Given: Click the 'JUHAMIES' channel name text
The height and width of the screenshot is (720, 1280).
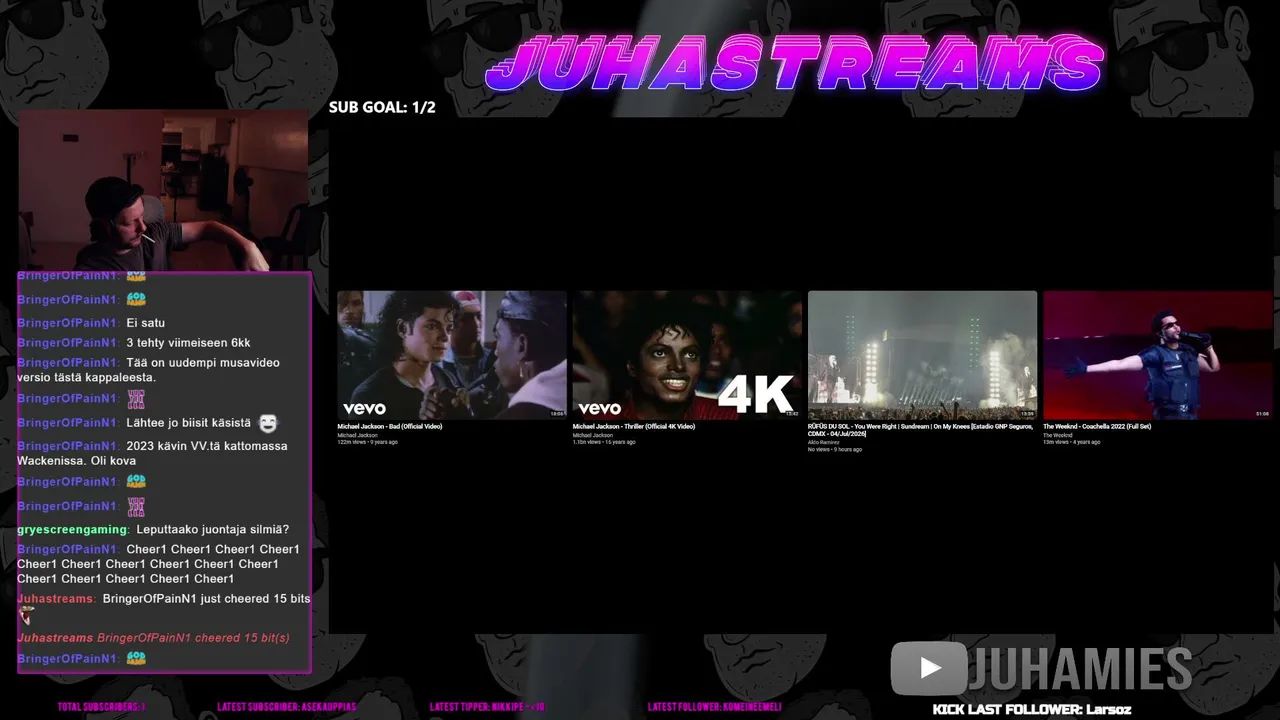Looking at the screenshot, I should tap(1081, 669).
